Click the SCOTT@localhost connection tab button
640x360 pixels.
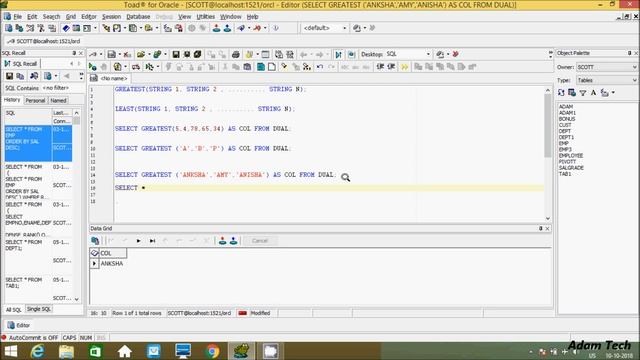[x=44, y=41]
